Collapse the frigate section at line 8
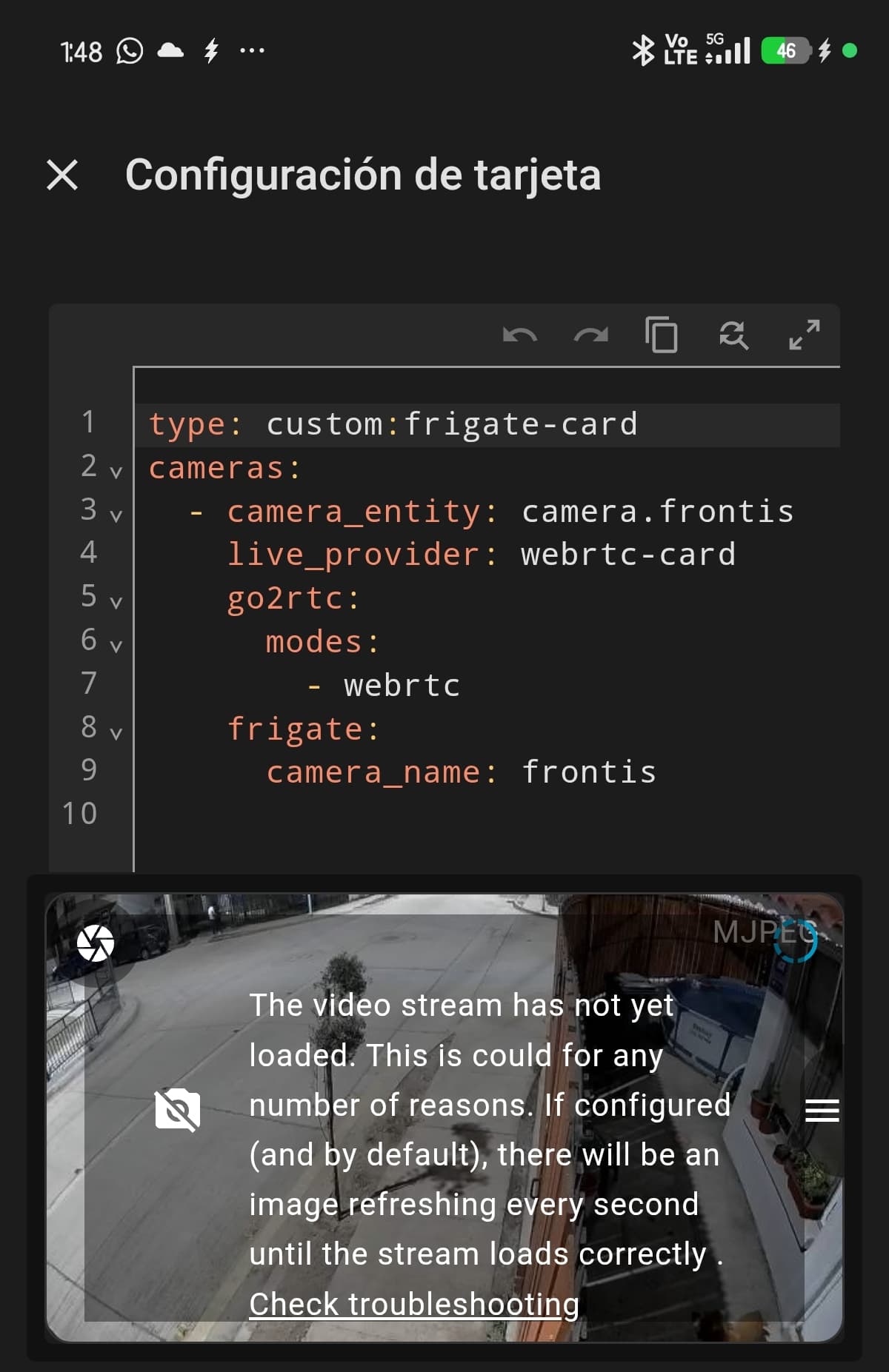889x1372 pixels. click(x=116, y=732)
